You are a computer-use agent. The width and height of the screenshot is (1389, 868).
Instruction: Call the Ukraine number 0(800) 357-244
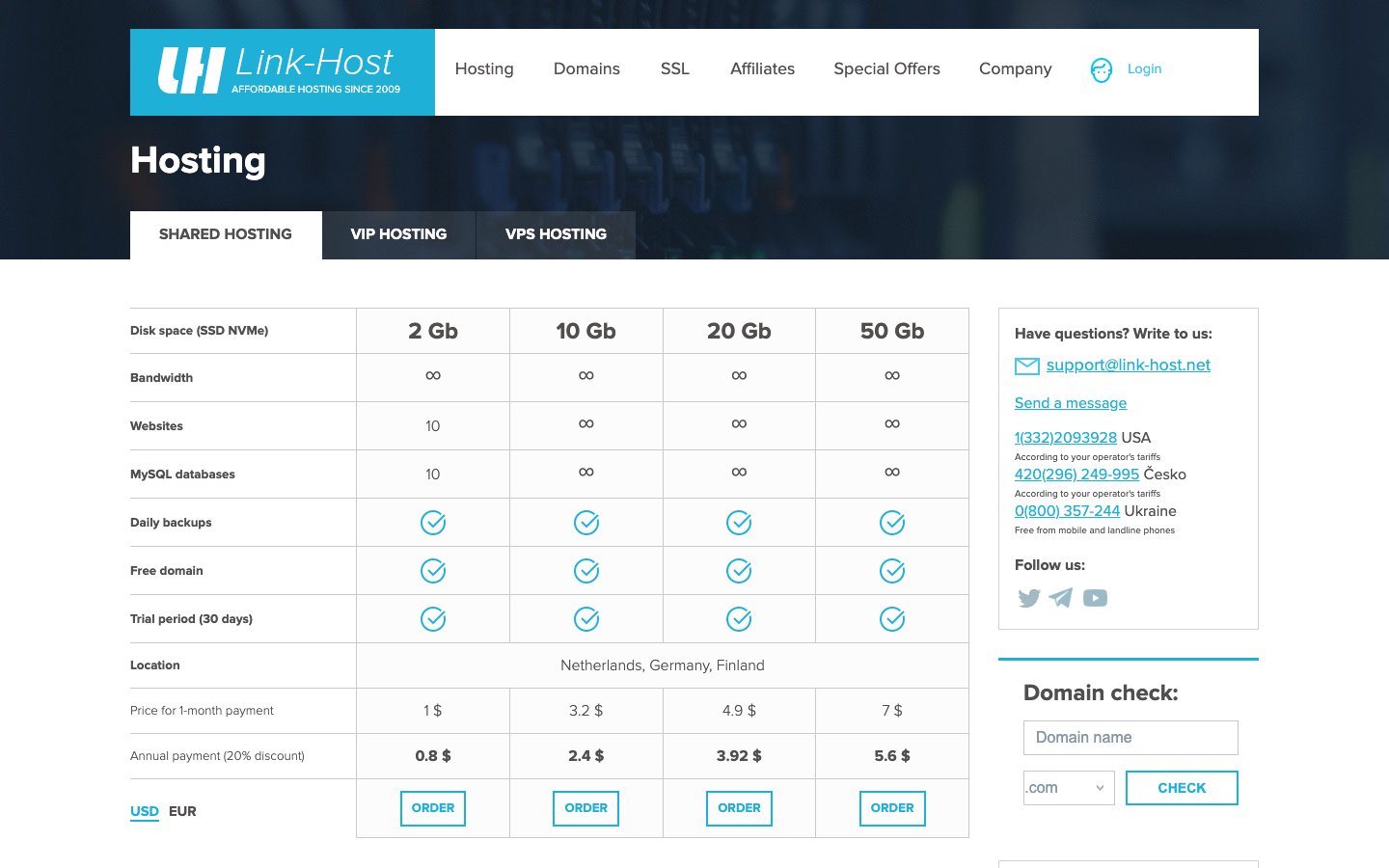(x=1067, y=511)
